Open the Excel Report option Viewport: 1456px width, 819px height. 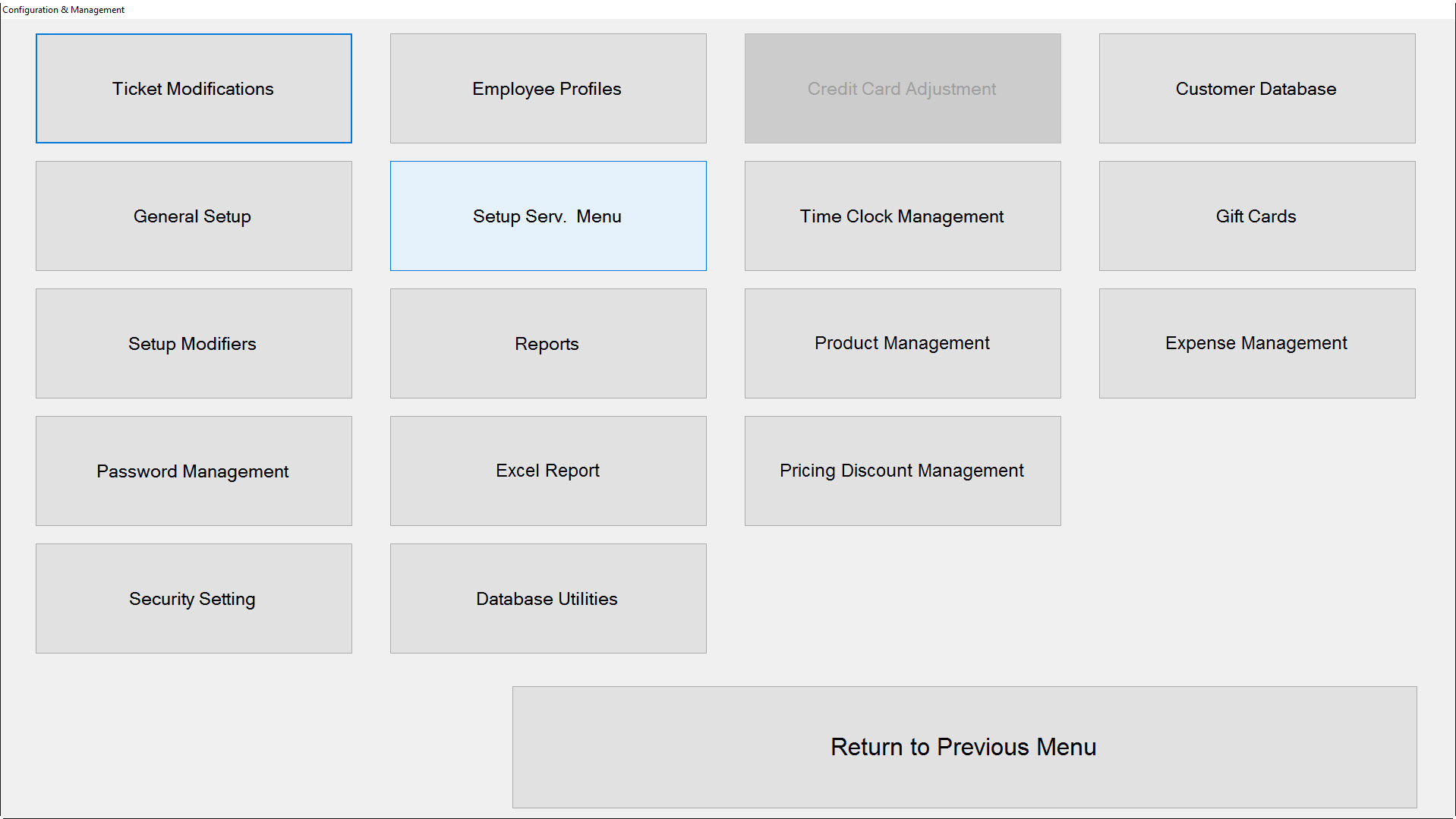tap(547, 471)
